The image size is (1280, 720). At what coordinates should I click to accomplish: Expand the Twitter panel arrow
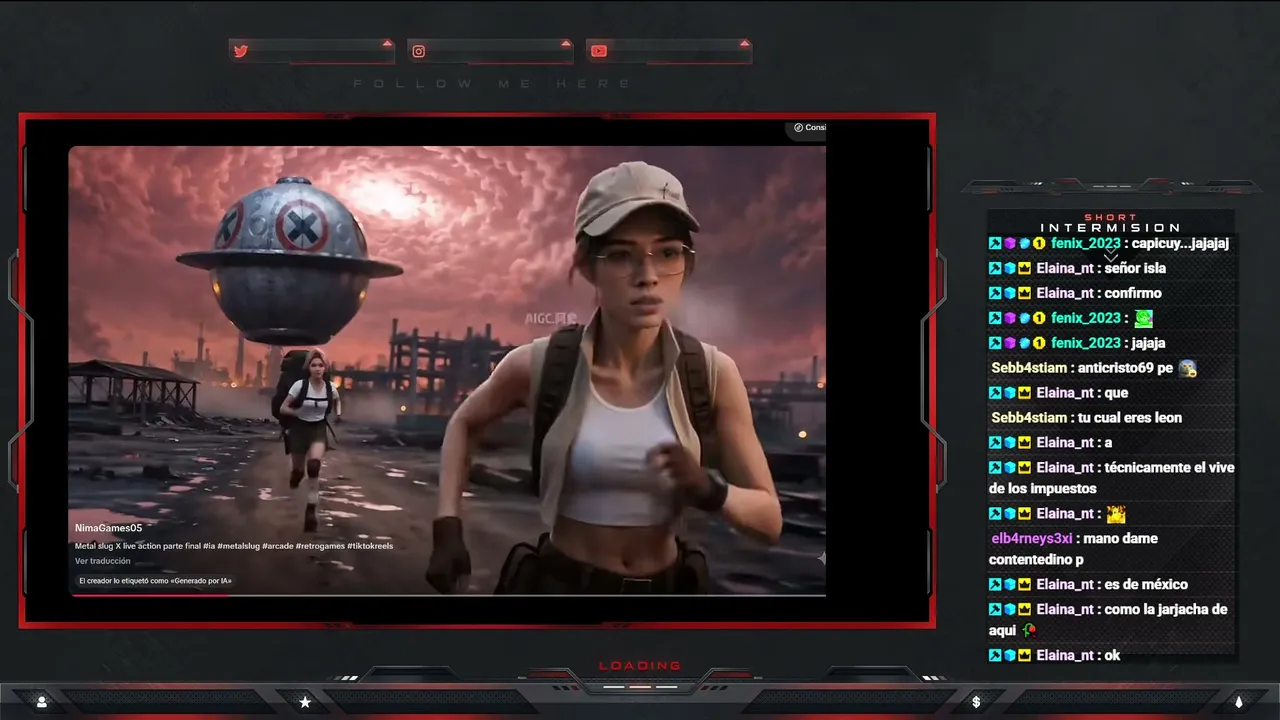tap(387, 43)
